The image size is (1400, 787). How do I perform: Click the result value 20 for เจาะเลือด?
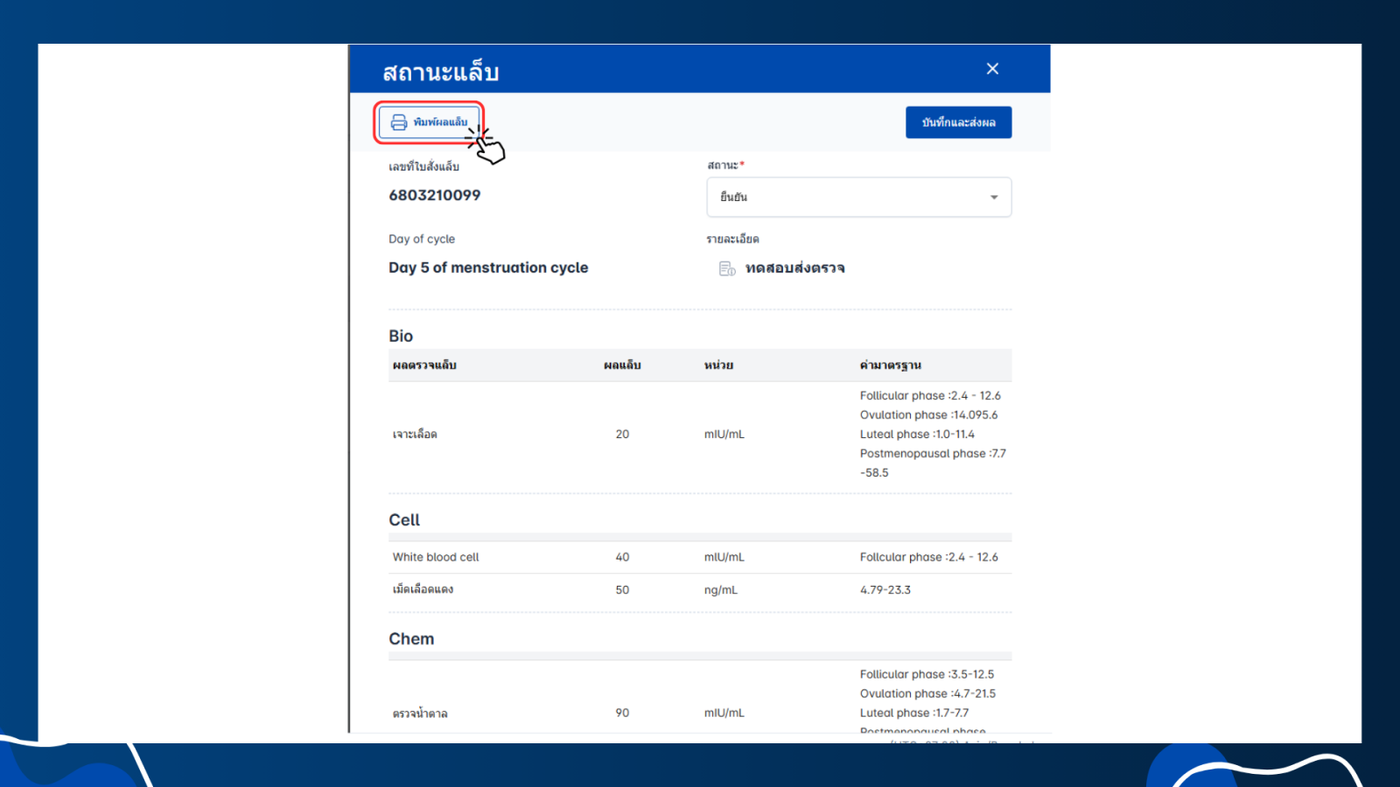click(622, 435)
